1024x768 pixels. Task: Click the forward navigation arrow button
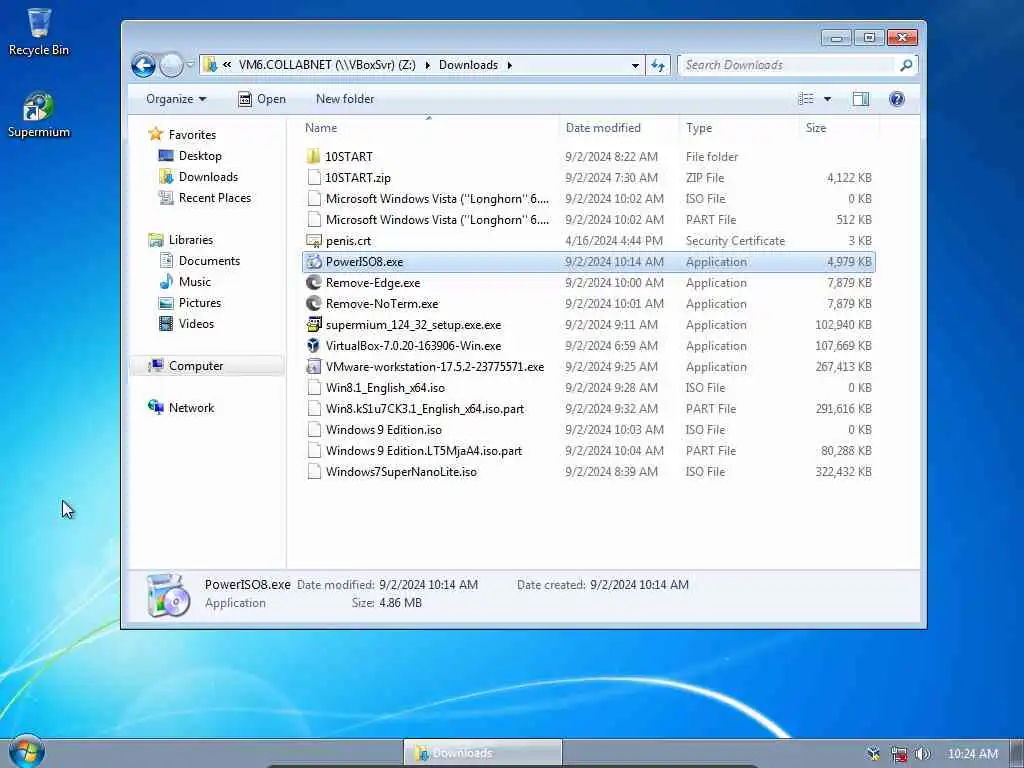point(171,65)
